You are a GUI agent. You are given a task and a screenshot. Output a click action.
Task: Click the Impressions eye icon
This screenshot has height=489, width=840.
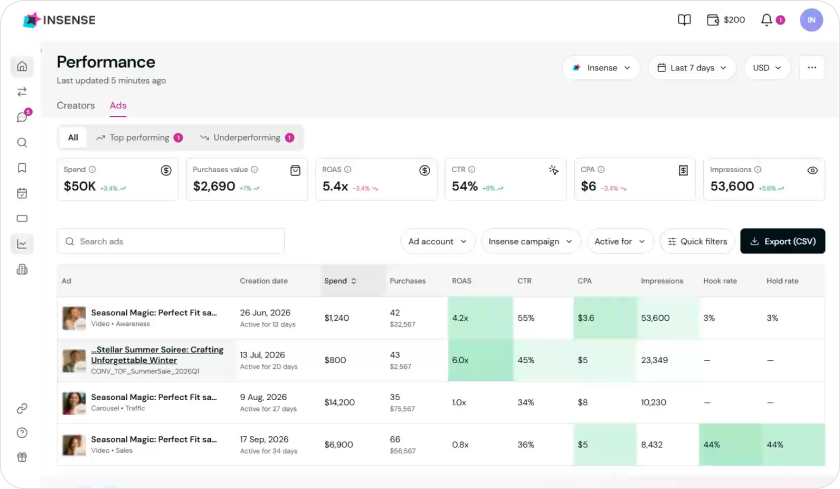tap(812, 170)
